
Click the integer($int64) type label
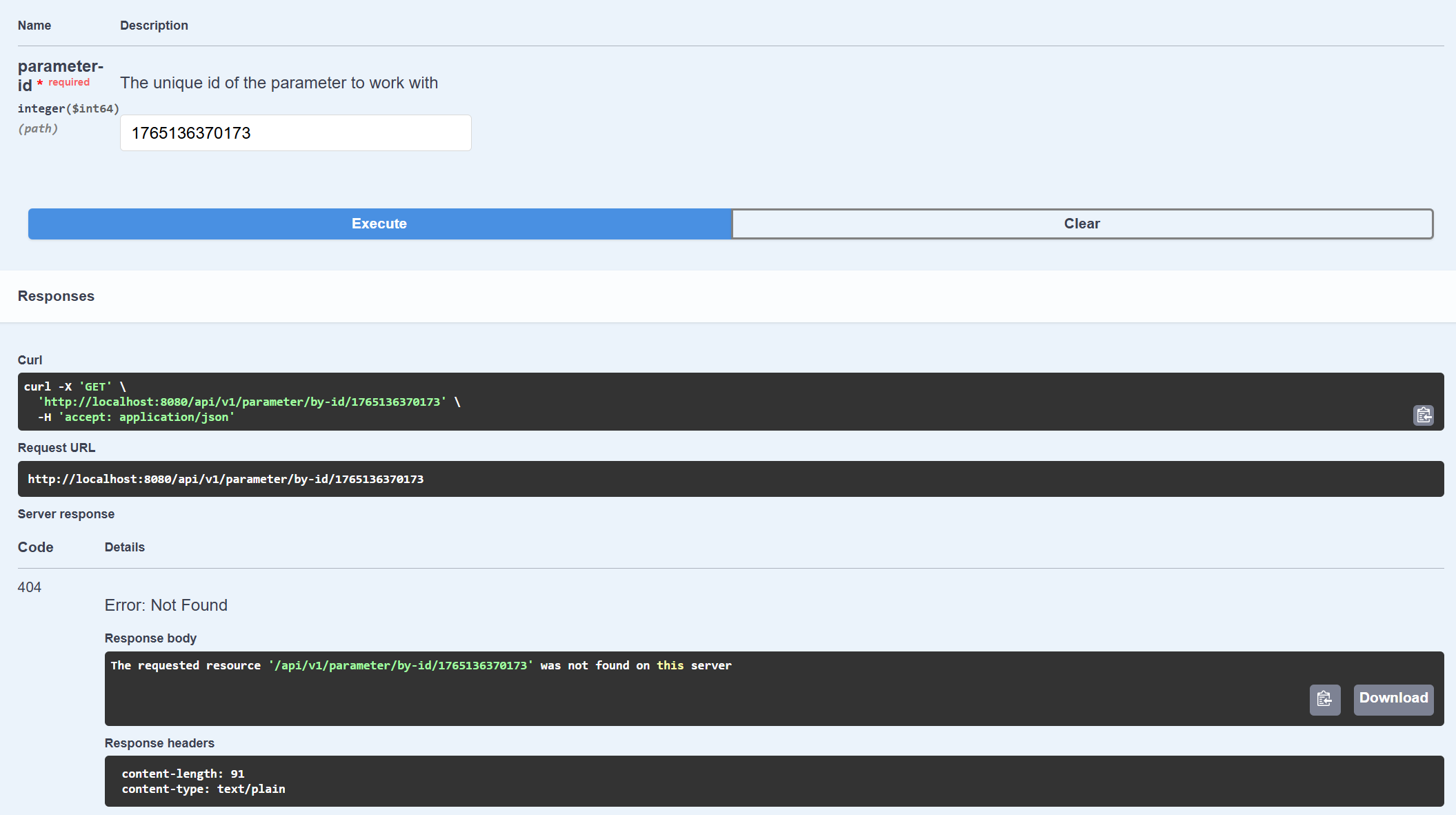pos(68,108)
